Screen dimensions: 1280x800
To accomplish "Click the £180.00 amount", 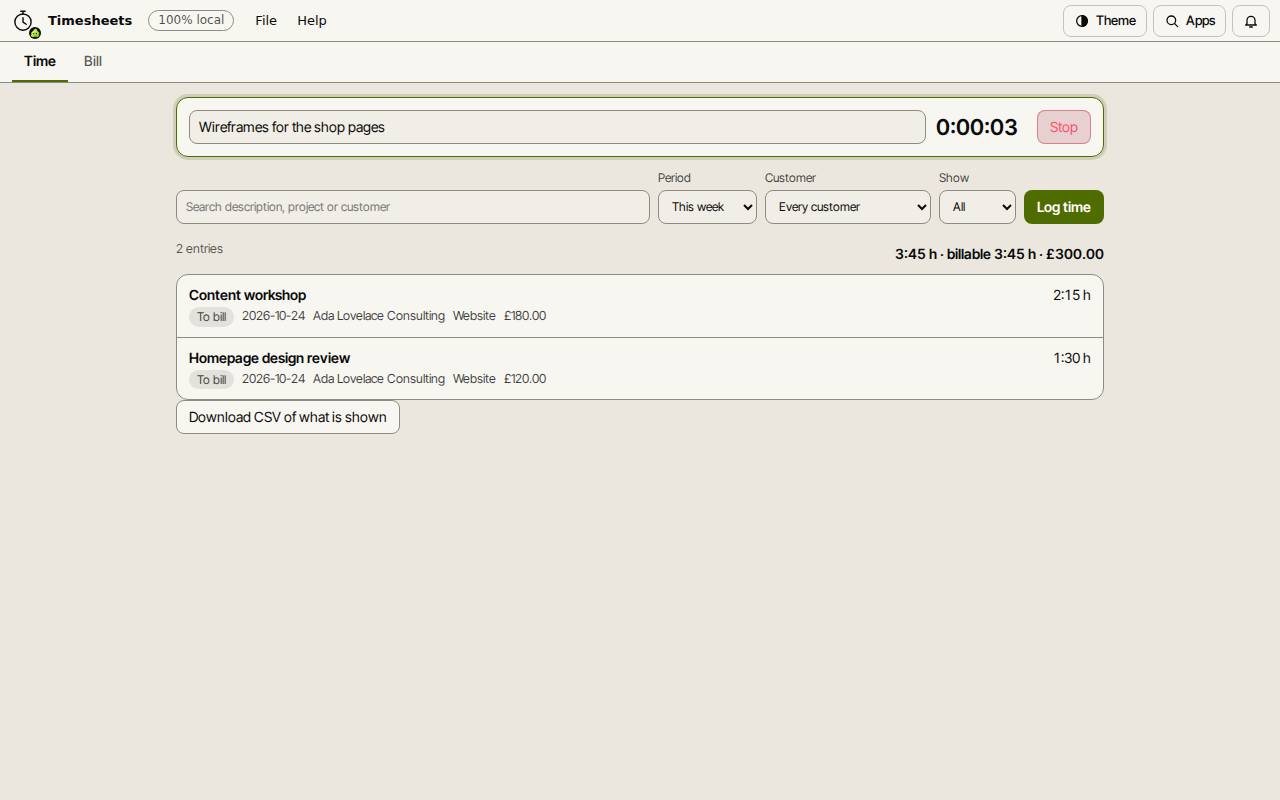I will [x=525, y=316].
